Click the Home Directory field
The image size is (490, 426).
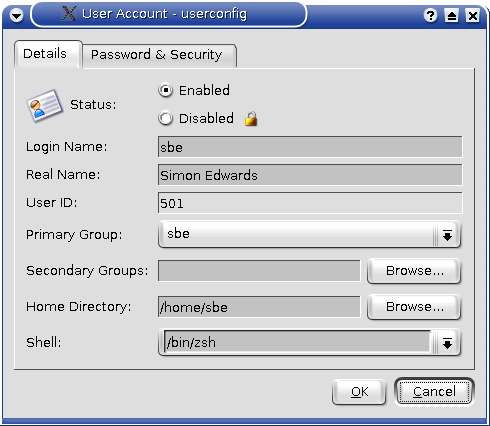coord(259,307)
